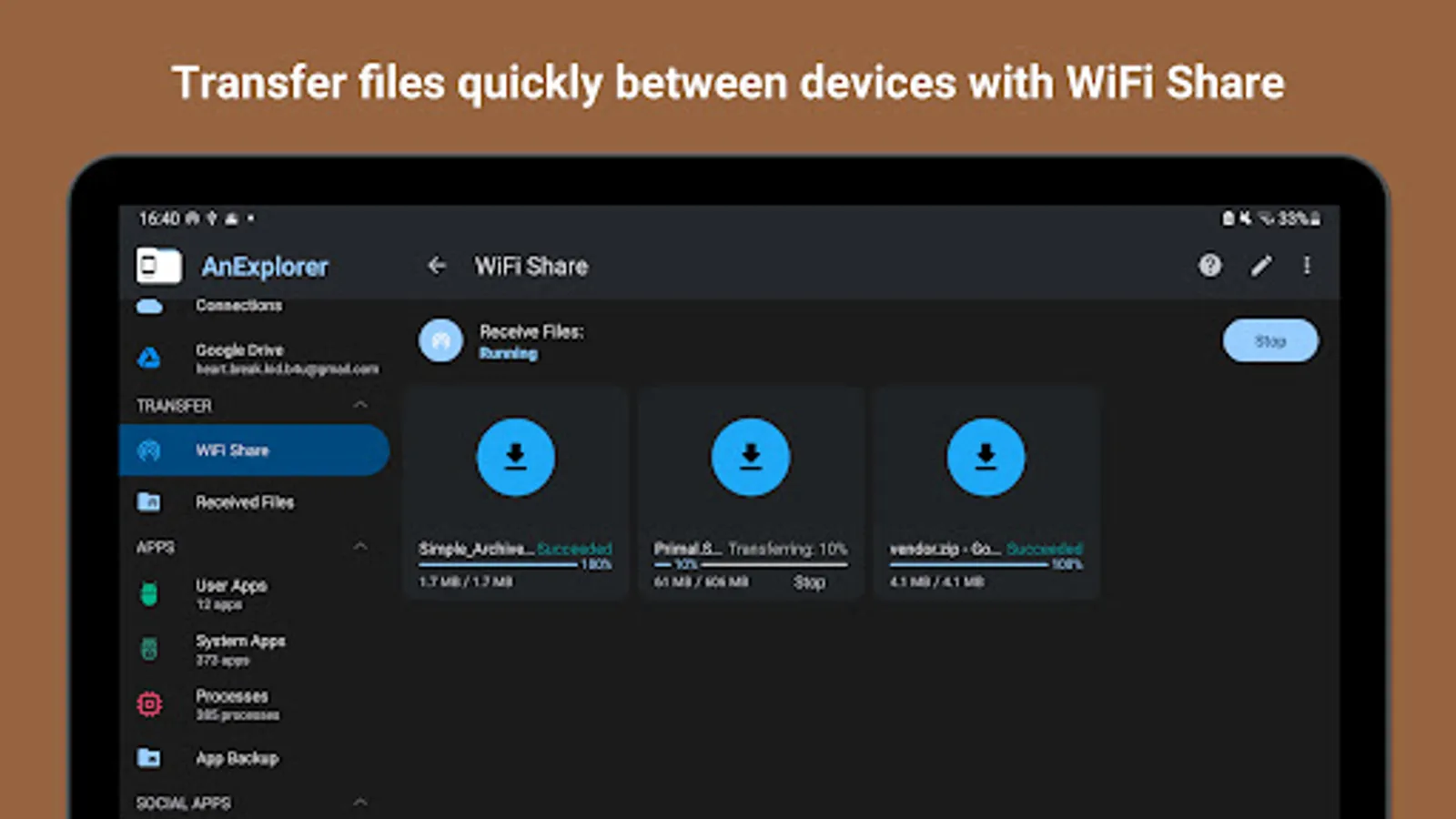Click the download icon on Primal card

(751, 457)
